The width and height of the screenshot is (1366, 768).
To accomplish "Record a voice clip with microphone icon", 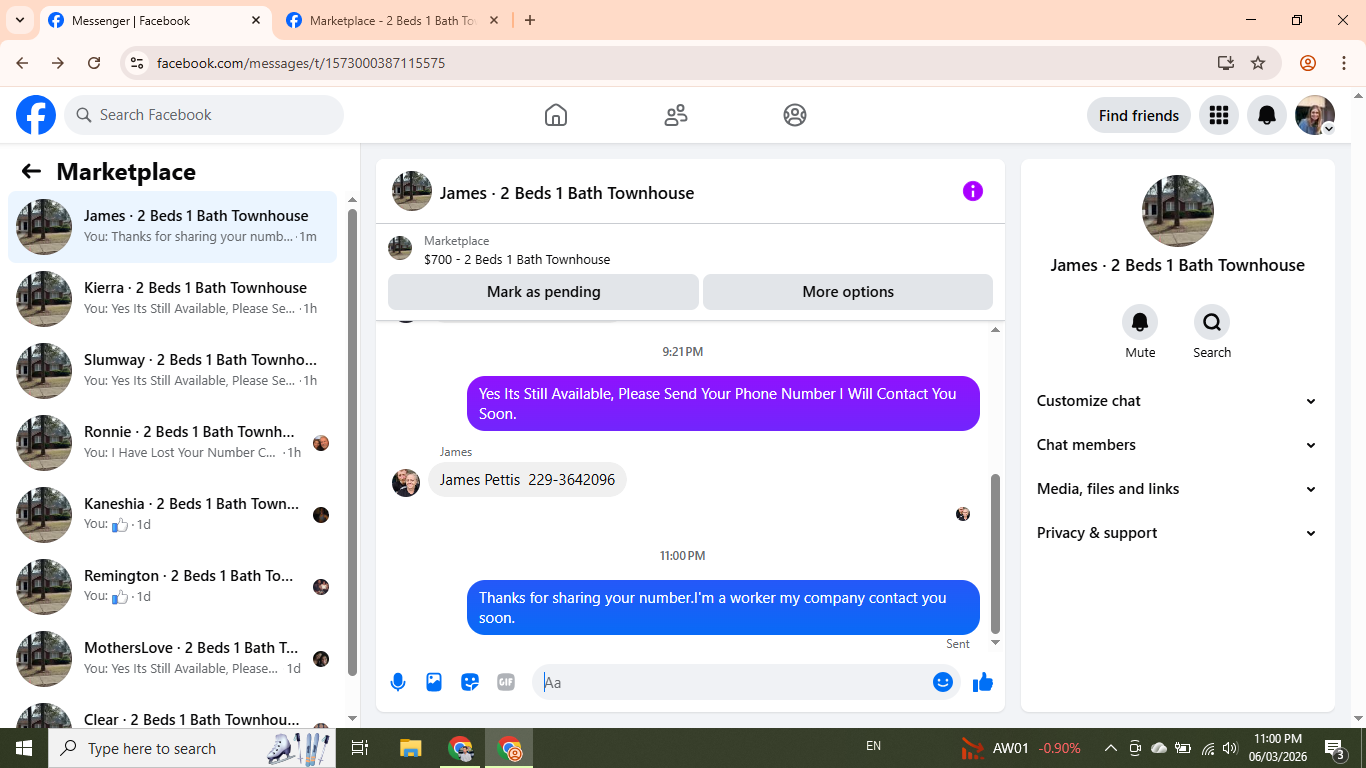I will [398, 682].
